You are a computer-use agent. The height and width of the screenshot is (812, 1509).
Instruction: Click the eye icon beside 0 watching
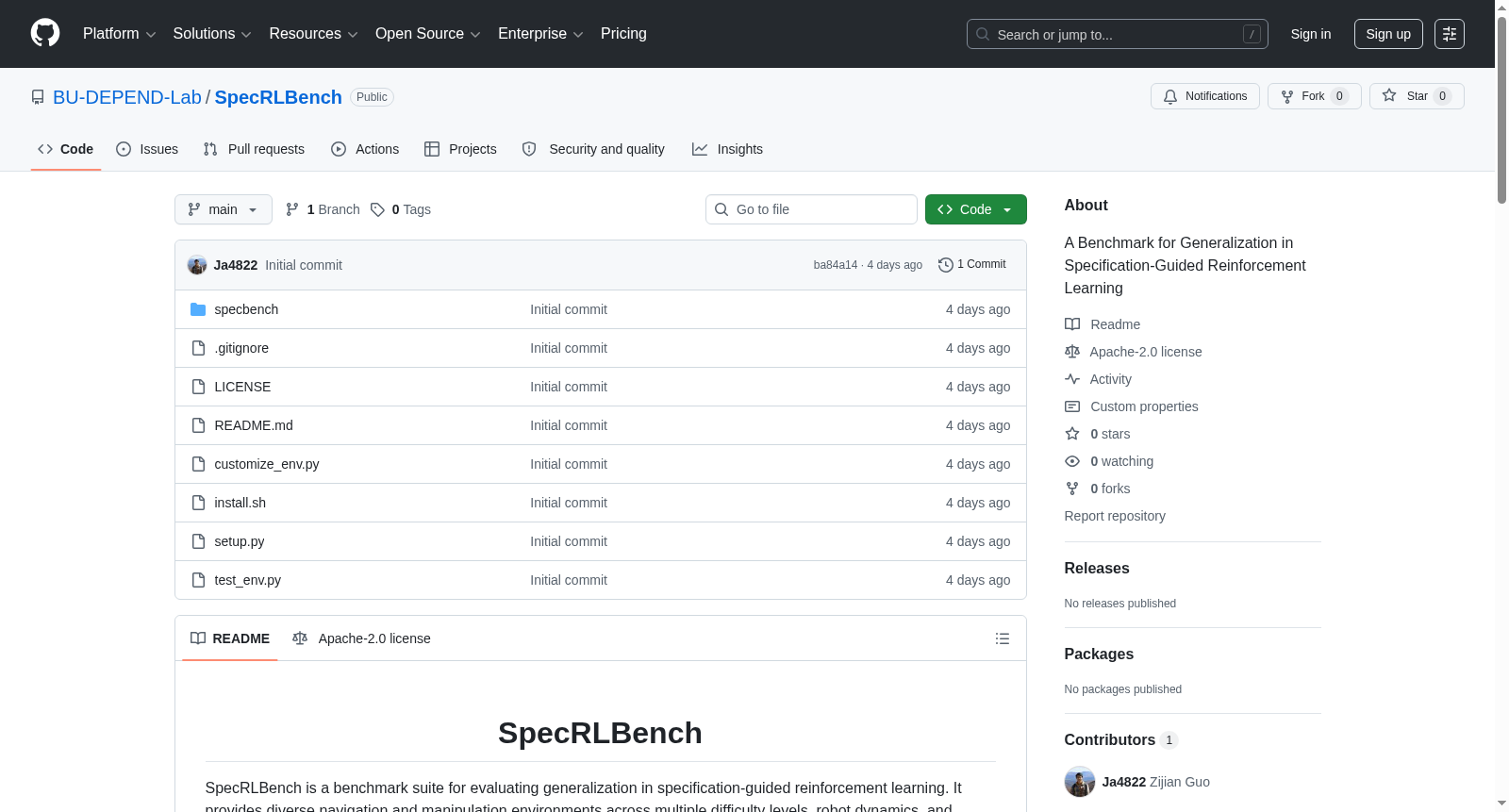(x=1072, y=461)
